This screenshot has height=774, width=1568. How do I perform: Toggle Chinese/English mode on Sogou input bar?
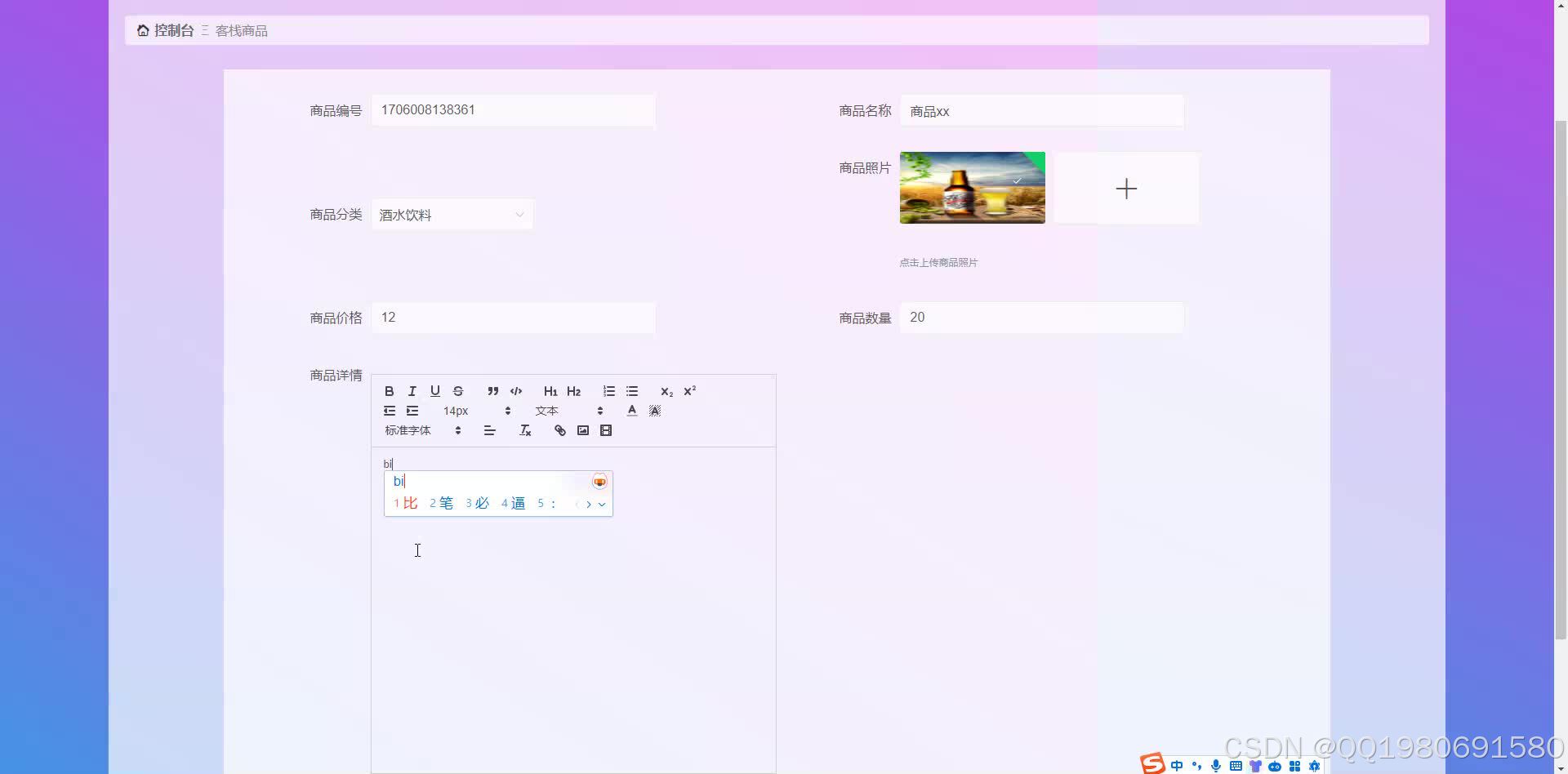coord(1176,765)
